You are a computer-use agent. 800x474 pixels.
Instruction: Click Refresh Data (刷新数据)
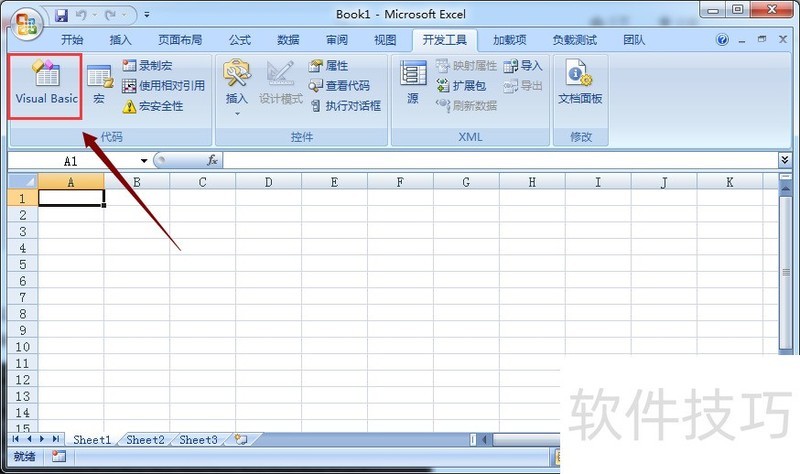[x=466, y=106]
